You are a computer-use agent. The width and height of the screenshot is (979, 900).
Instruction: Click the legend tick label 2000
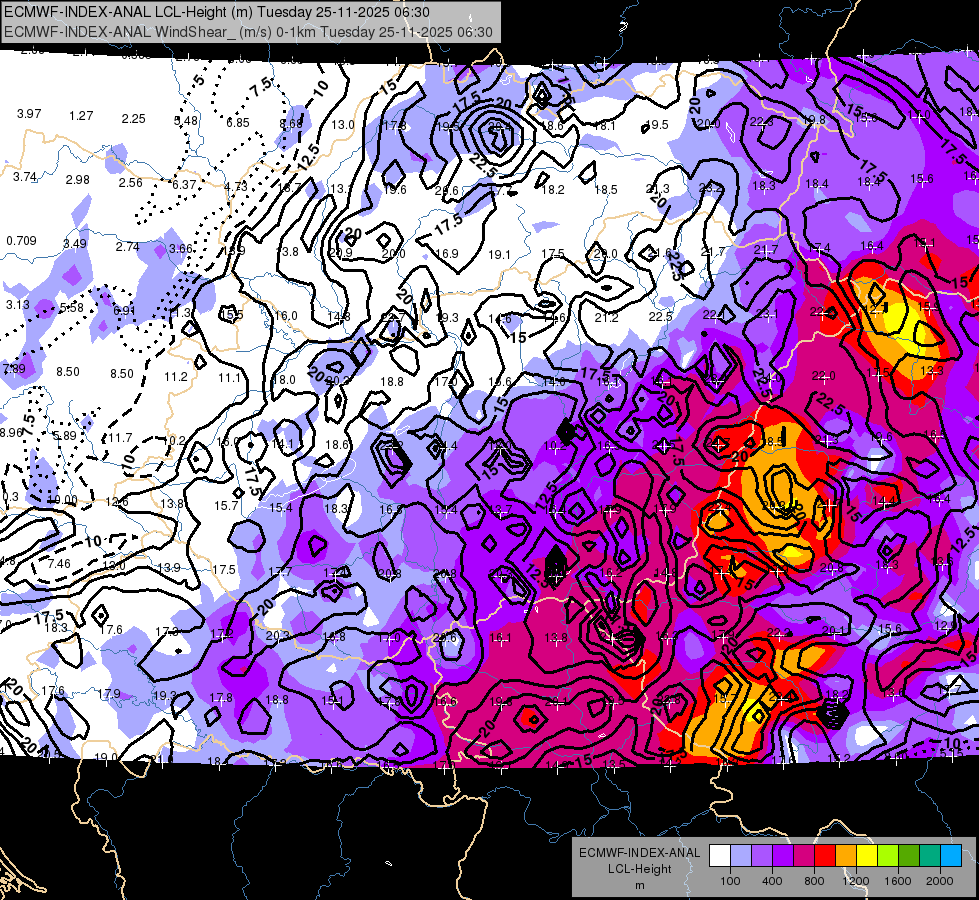point(940,881)
